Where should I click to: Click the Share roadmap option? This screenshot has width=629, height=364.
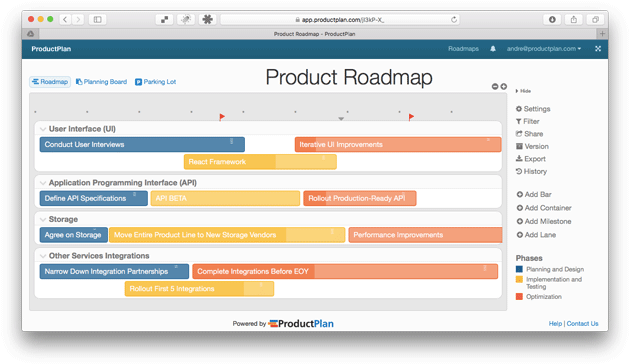coord(529,134)
